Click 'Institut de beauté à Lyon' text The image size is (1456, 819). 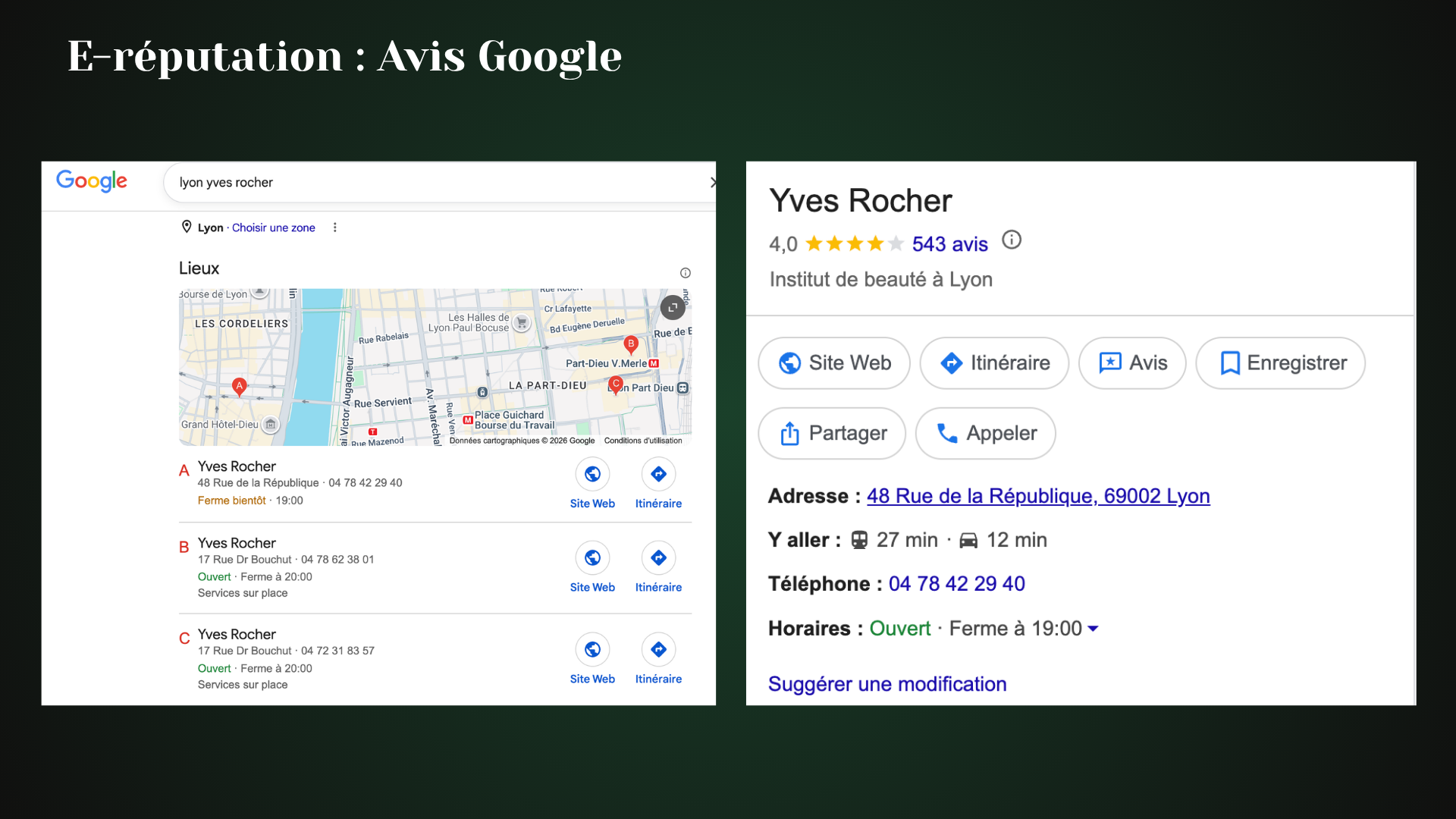click(x=881, y=280)
